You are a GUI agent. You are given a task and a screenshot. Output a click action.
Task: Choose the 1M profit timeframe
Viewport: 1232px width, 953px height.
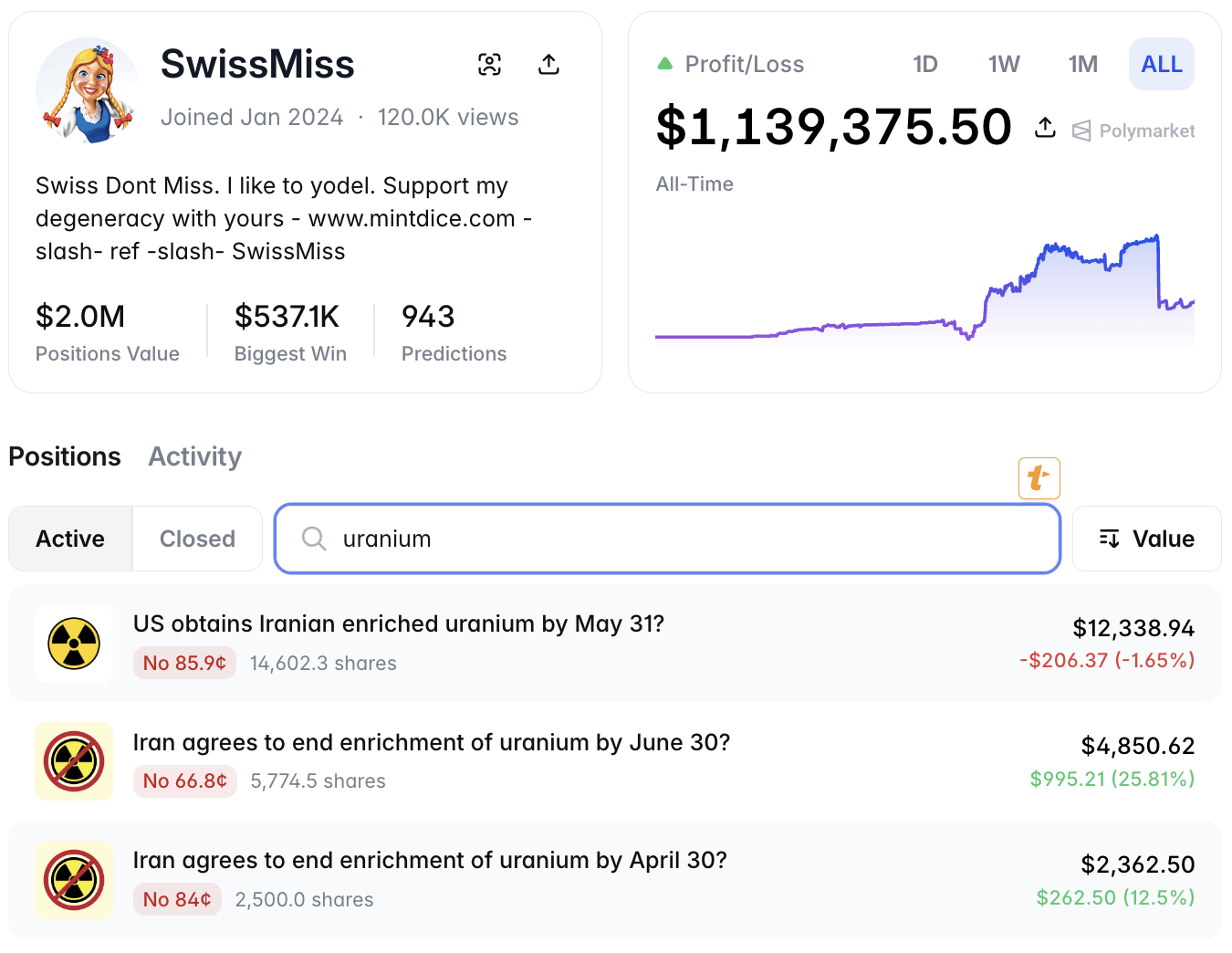pyautogui.click(x=1082, y=64)
